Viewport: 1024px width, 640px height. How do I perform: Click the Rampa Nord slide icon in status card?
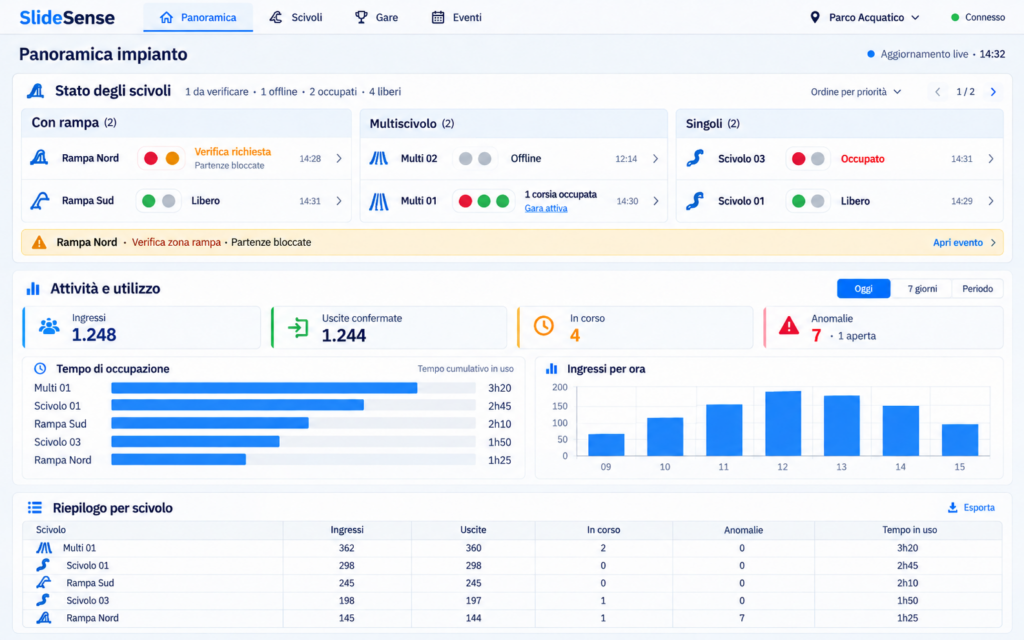click(39, 157)
